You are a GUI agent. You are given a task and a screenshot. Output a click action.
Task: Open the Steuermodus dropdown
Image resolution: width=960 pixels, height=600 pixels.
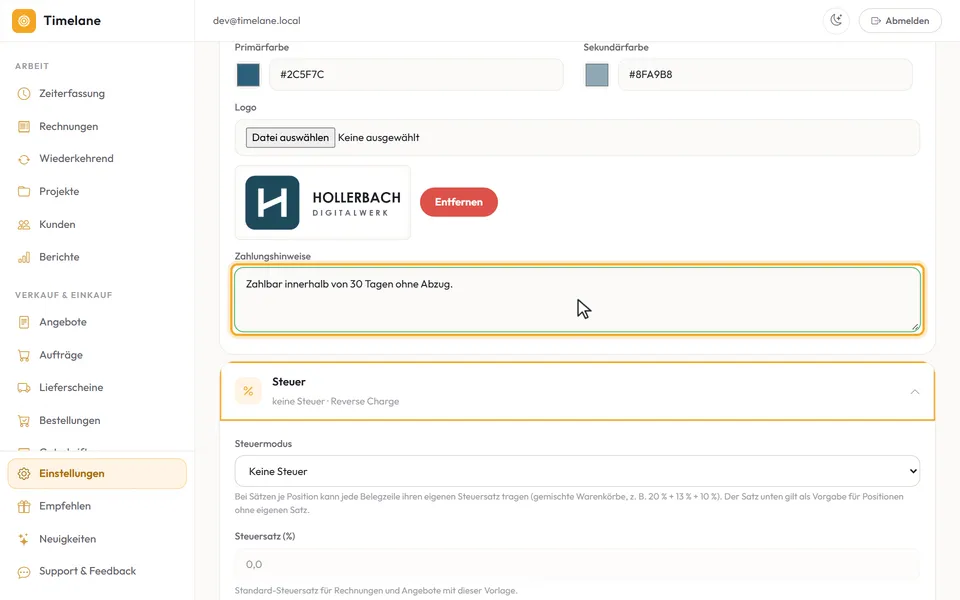coord(577,471)
